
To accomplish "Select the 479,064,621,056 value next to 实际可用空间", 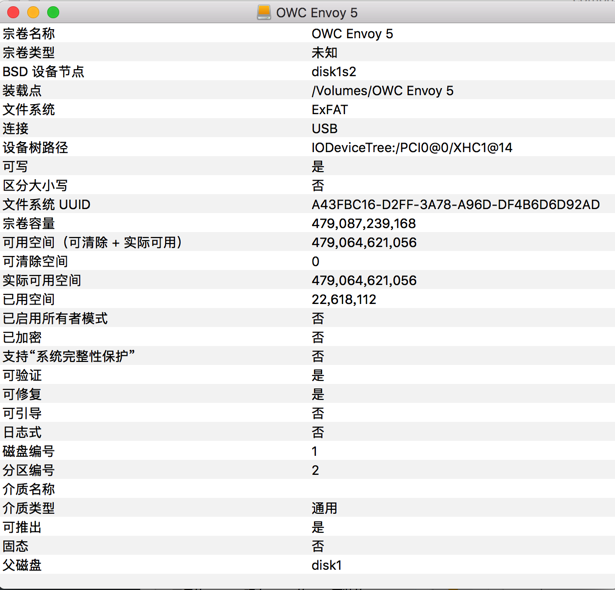I will point(364,280).
